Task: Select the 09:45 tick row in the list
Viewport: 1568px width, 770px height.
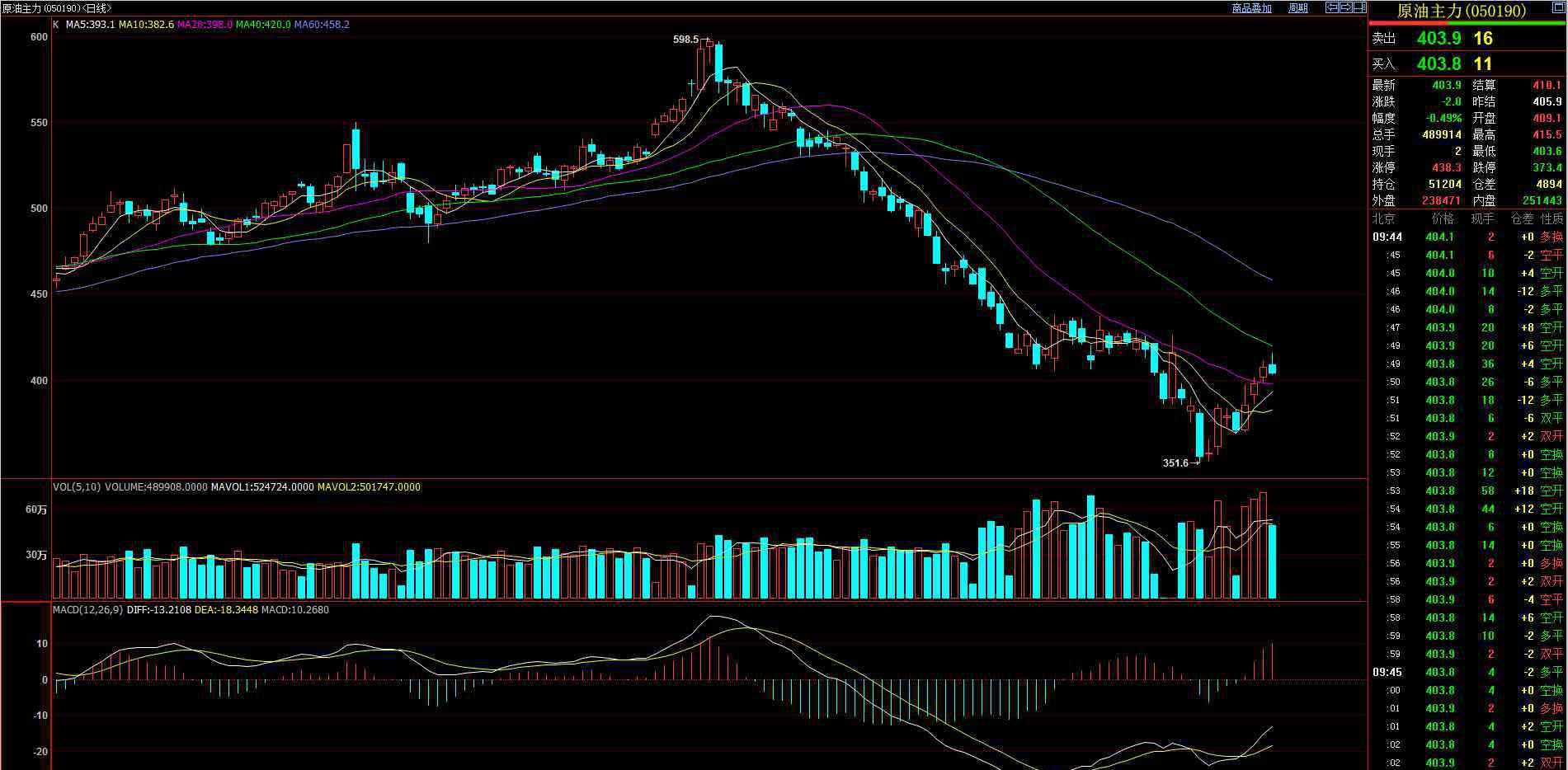Action: (1467, 673)
